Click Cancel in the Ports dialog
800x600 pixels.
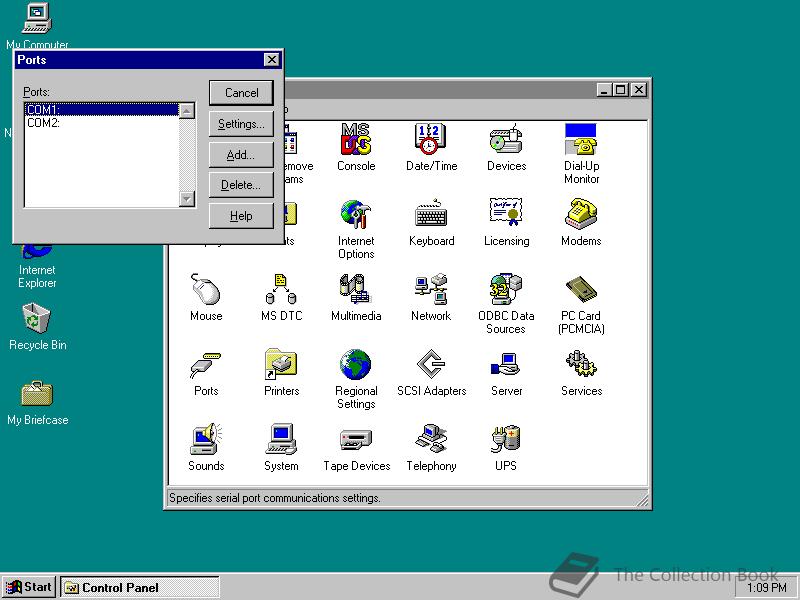coord(241,93)
